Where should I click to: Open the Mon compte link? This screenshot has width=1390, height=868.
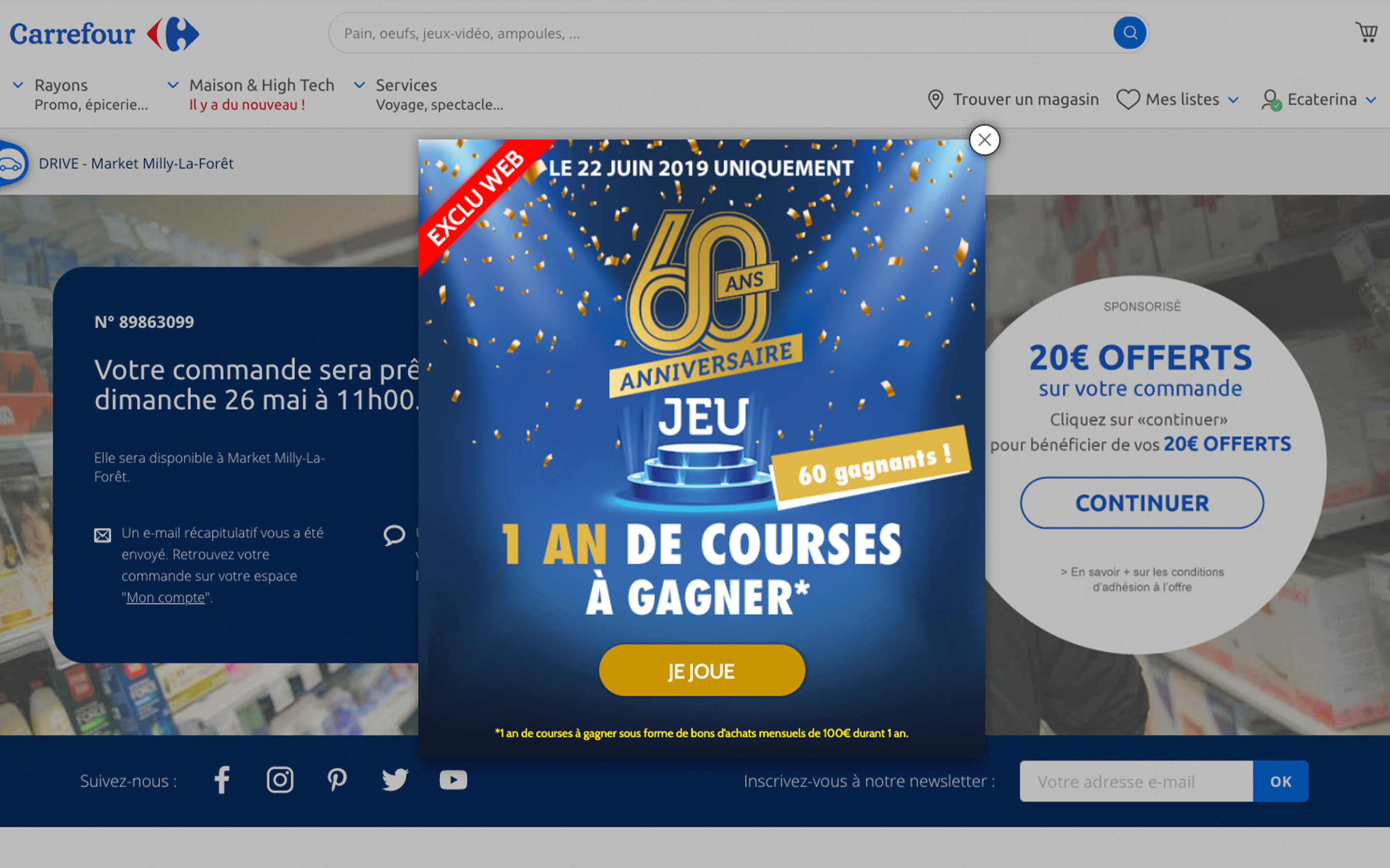tap(166, 598)
